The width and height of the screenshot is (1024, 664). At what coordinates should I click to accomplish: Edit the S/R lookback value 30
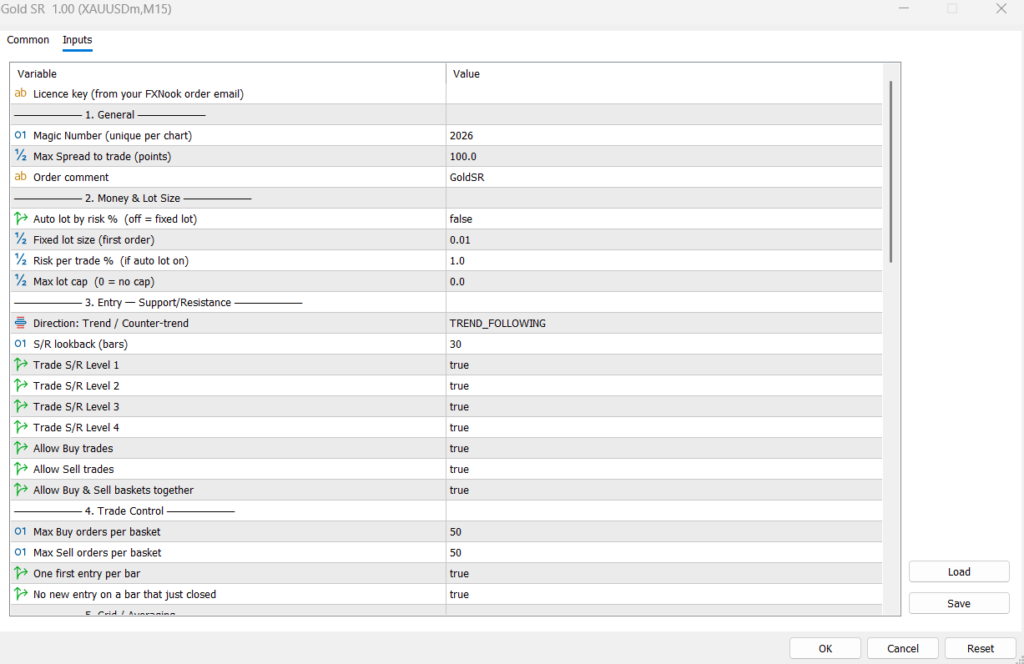(664, 344)
